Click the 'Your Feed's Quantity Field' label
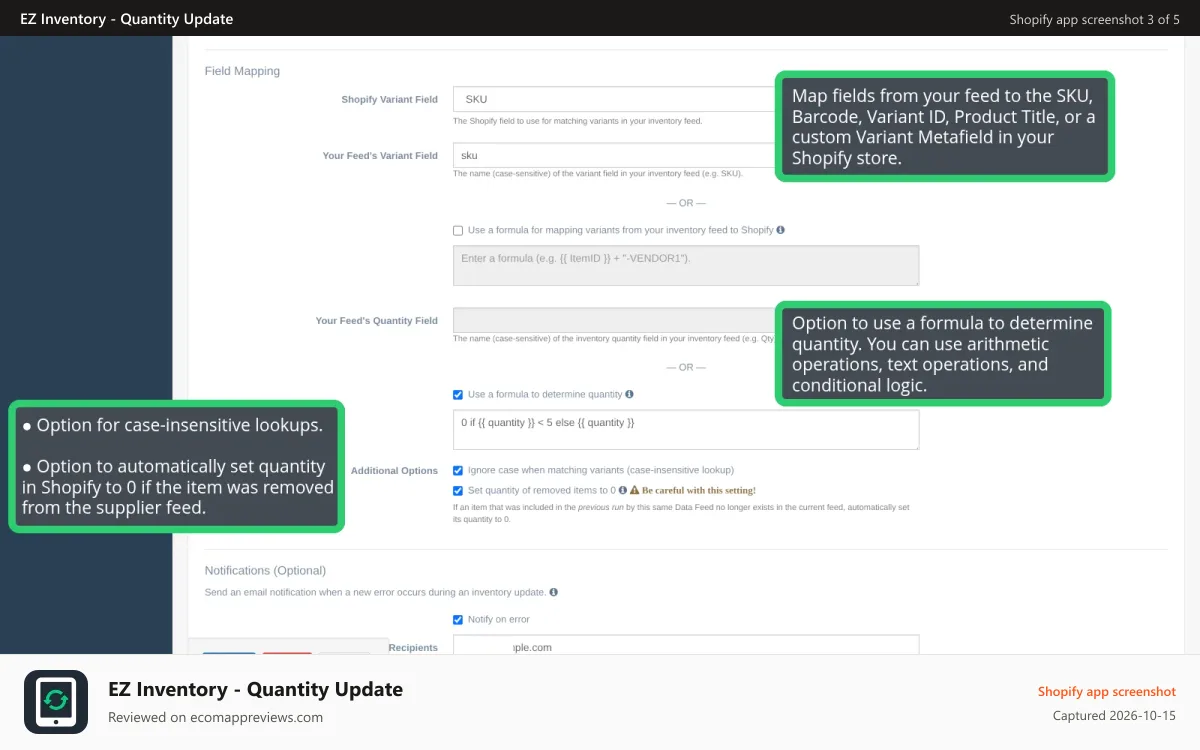The width and height of the screenshot is (1200, 750). coord(376,320)
